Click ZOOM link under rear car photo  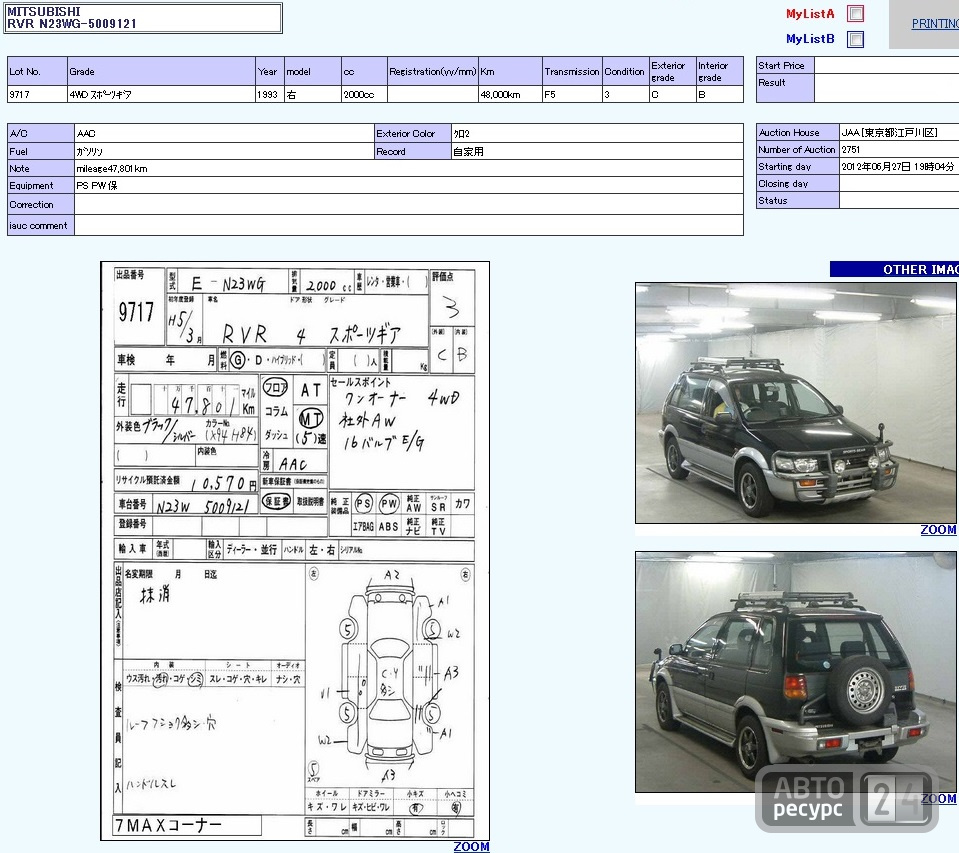[938, 799]
